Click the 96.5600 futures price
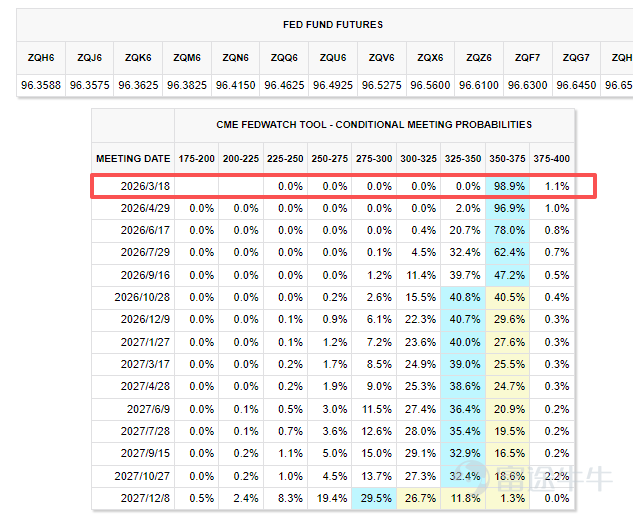633x515 pixels. pos(430,85)
